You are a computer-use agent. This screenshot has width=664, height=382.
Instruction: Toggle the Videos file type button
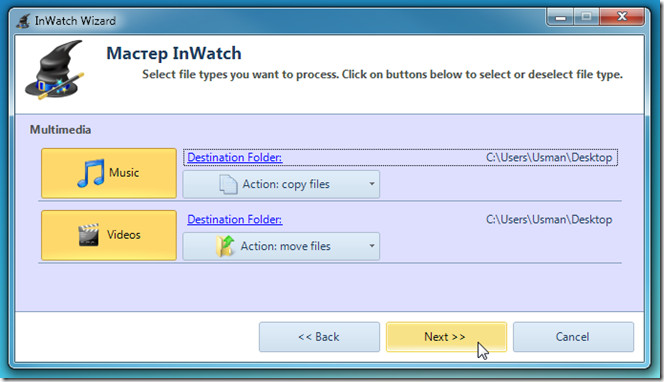(x=109, y=235)
